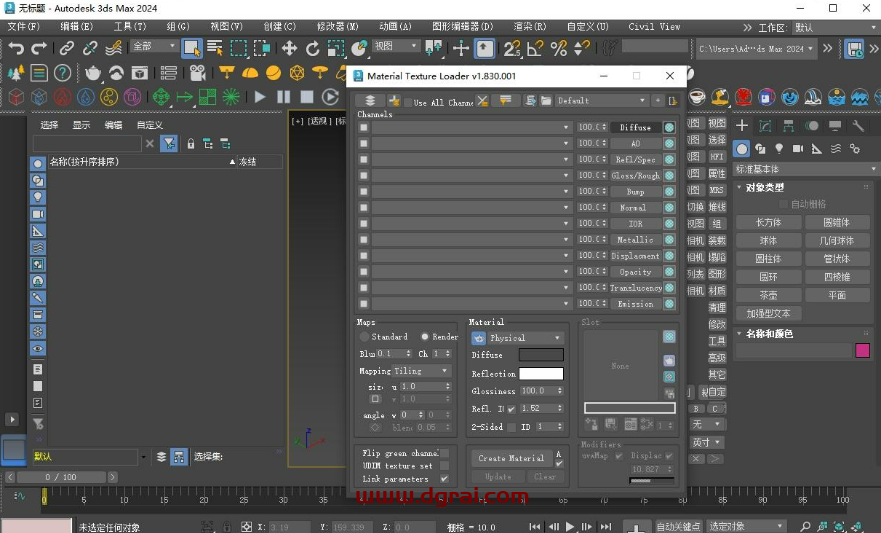
Task: Select the Standard maps radio button
Action: 364,337
